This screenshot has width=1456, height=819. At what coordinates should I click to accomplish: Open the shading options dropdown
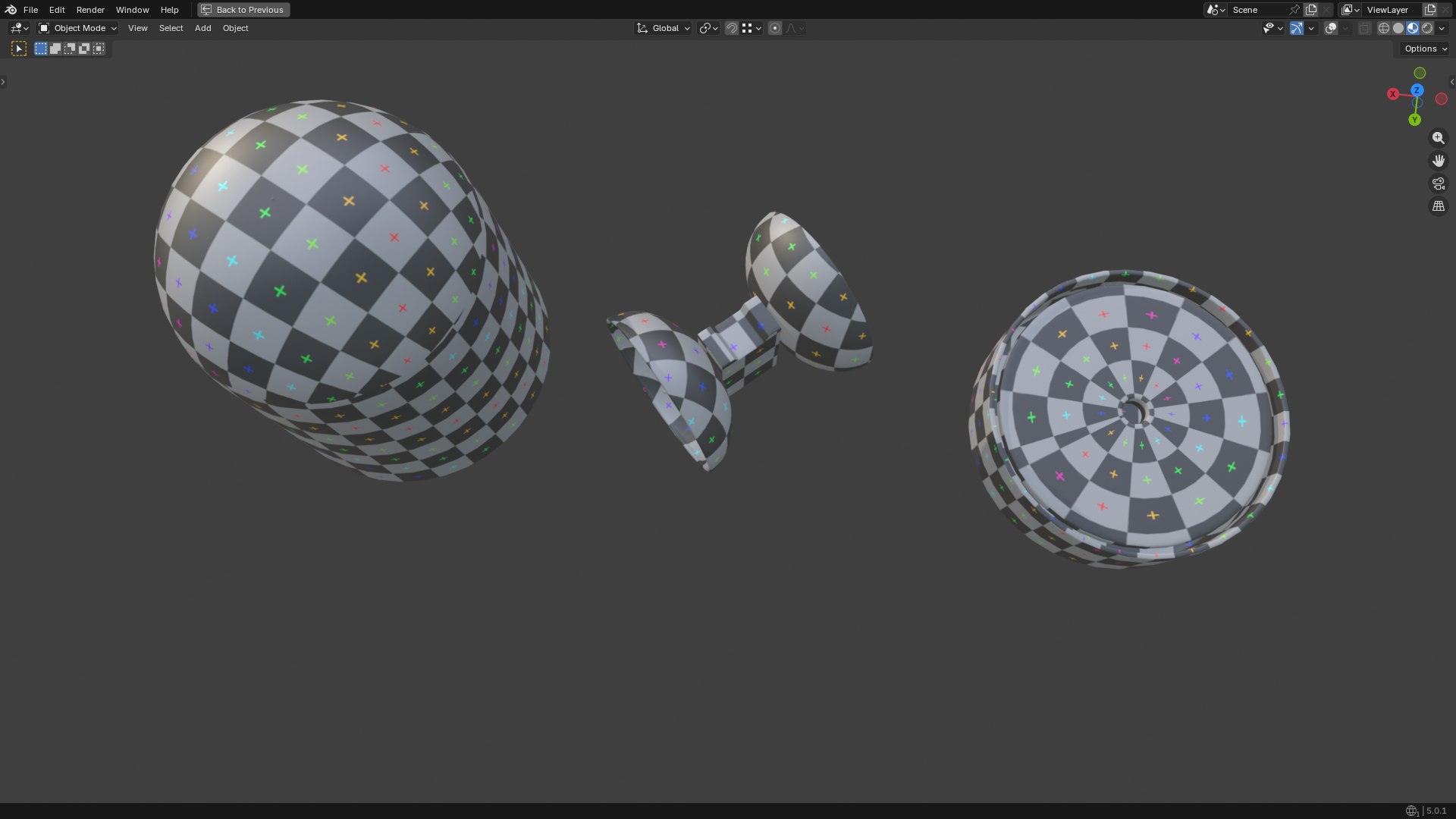click(x=1442, y=28)
